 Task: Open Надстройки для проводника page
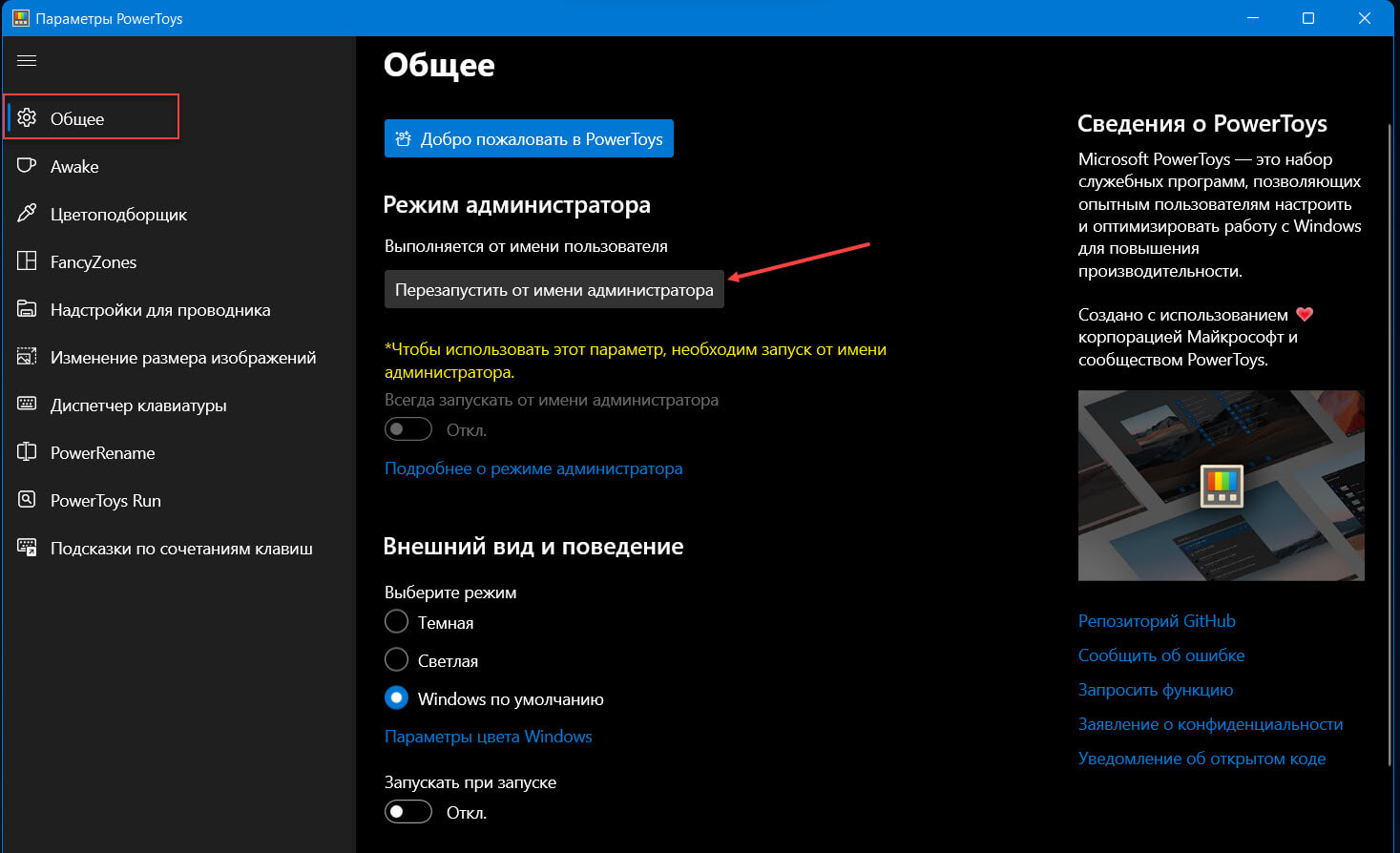click(179, 309)
